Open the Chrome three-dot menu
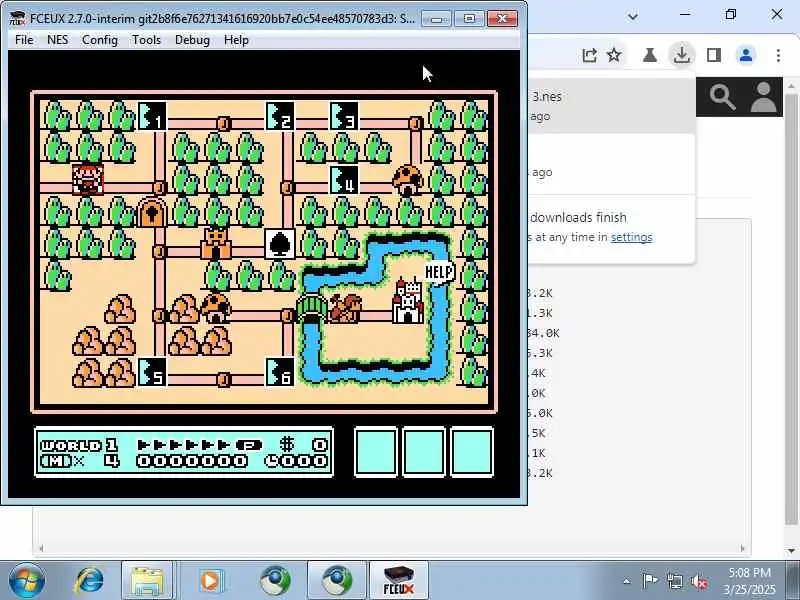The image size is (800, 600). point(778,55)
